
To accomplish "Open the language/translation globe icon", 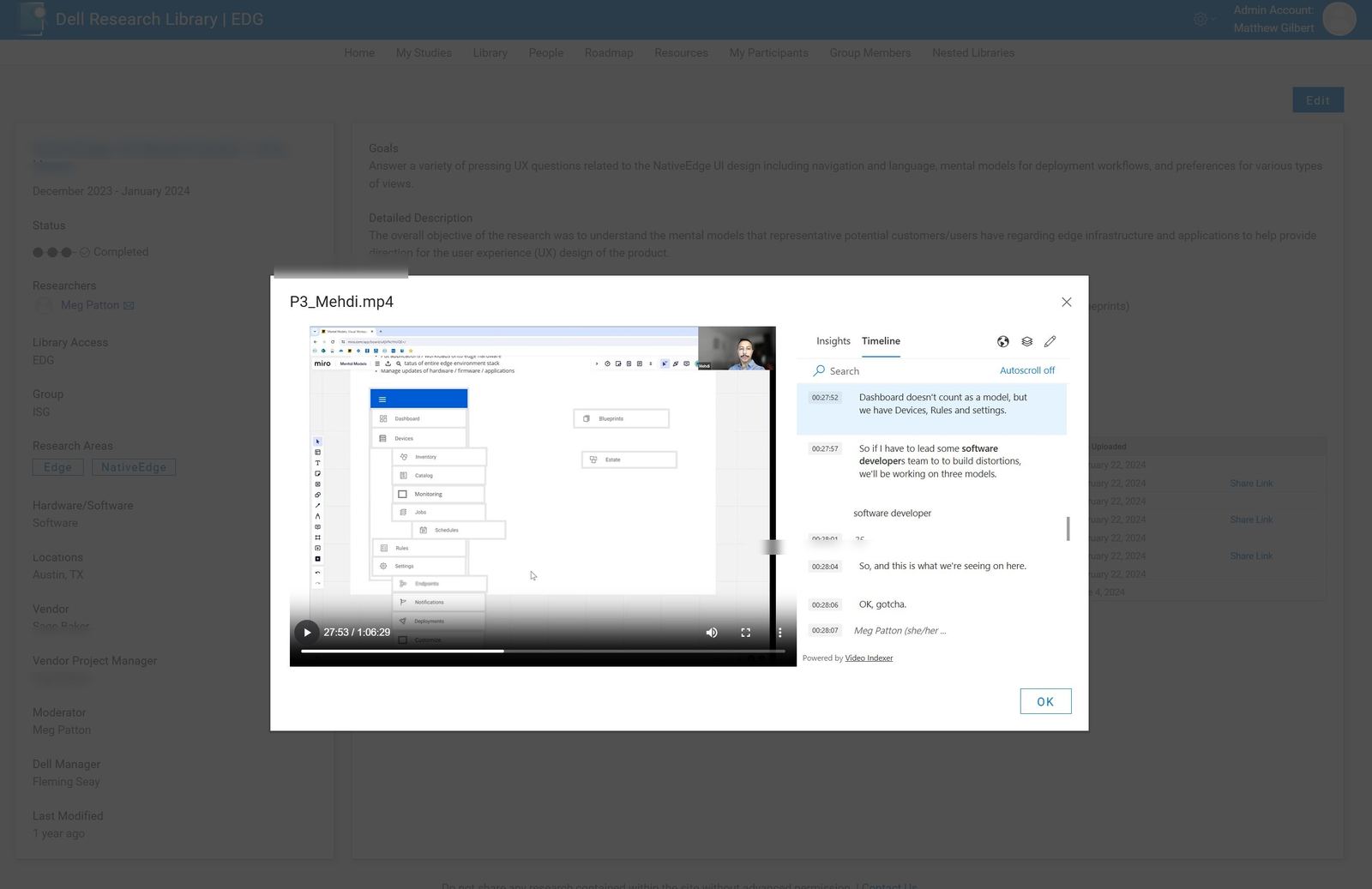I will tap(1002, 341).
